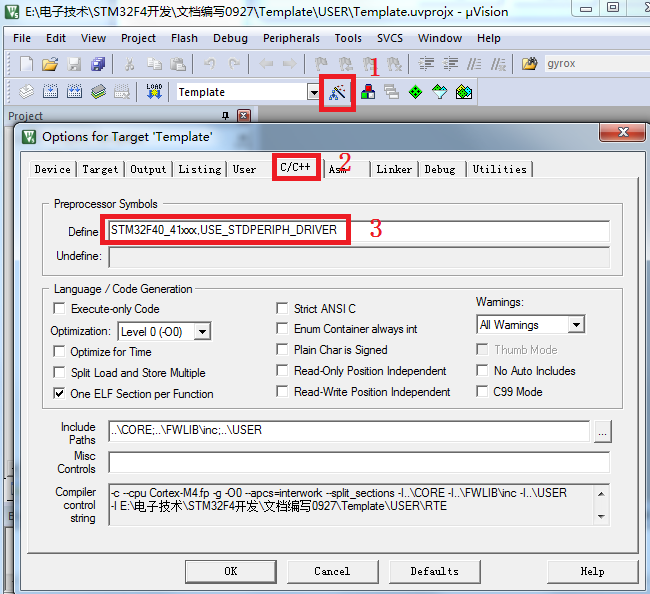Image resolution: width=650 pixels, height=594 pixels.
Task: Switch to the Linker tab
Action: tap(394, 170)
